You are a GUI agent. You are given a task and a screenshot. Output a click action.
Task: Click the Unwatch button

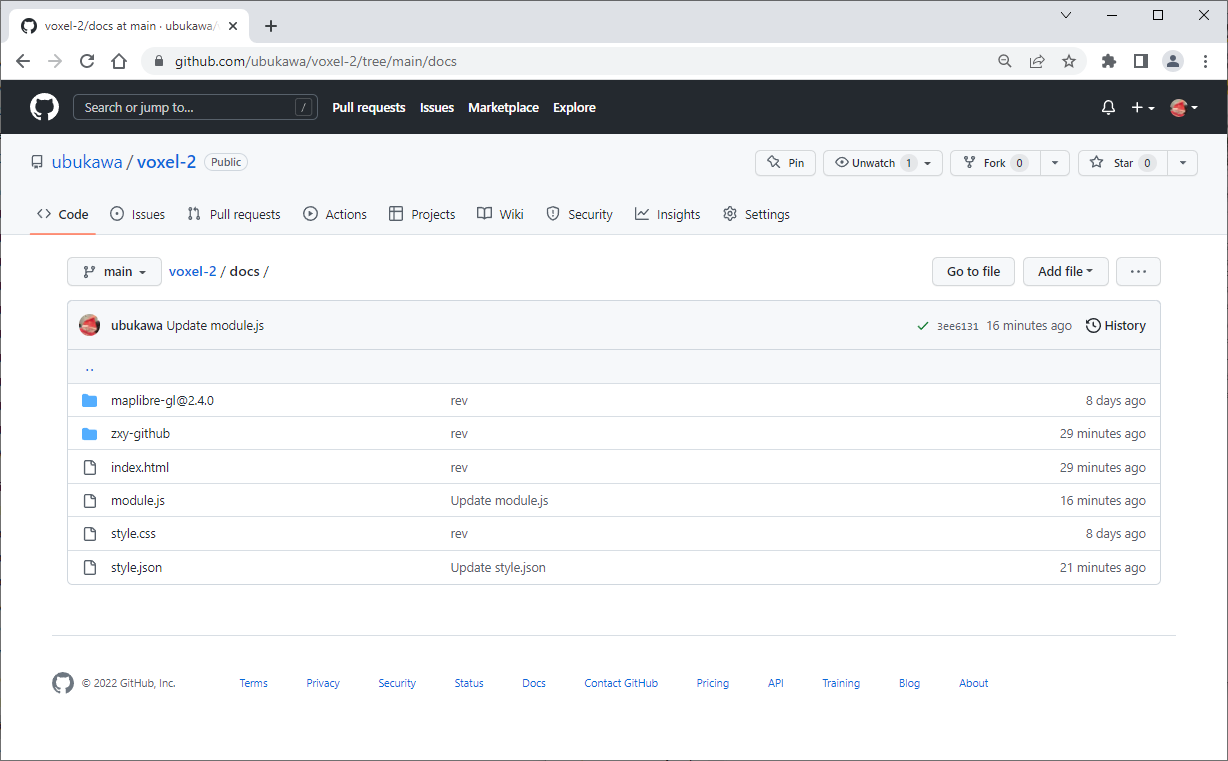(x=883, y=163)
